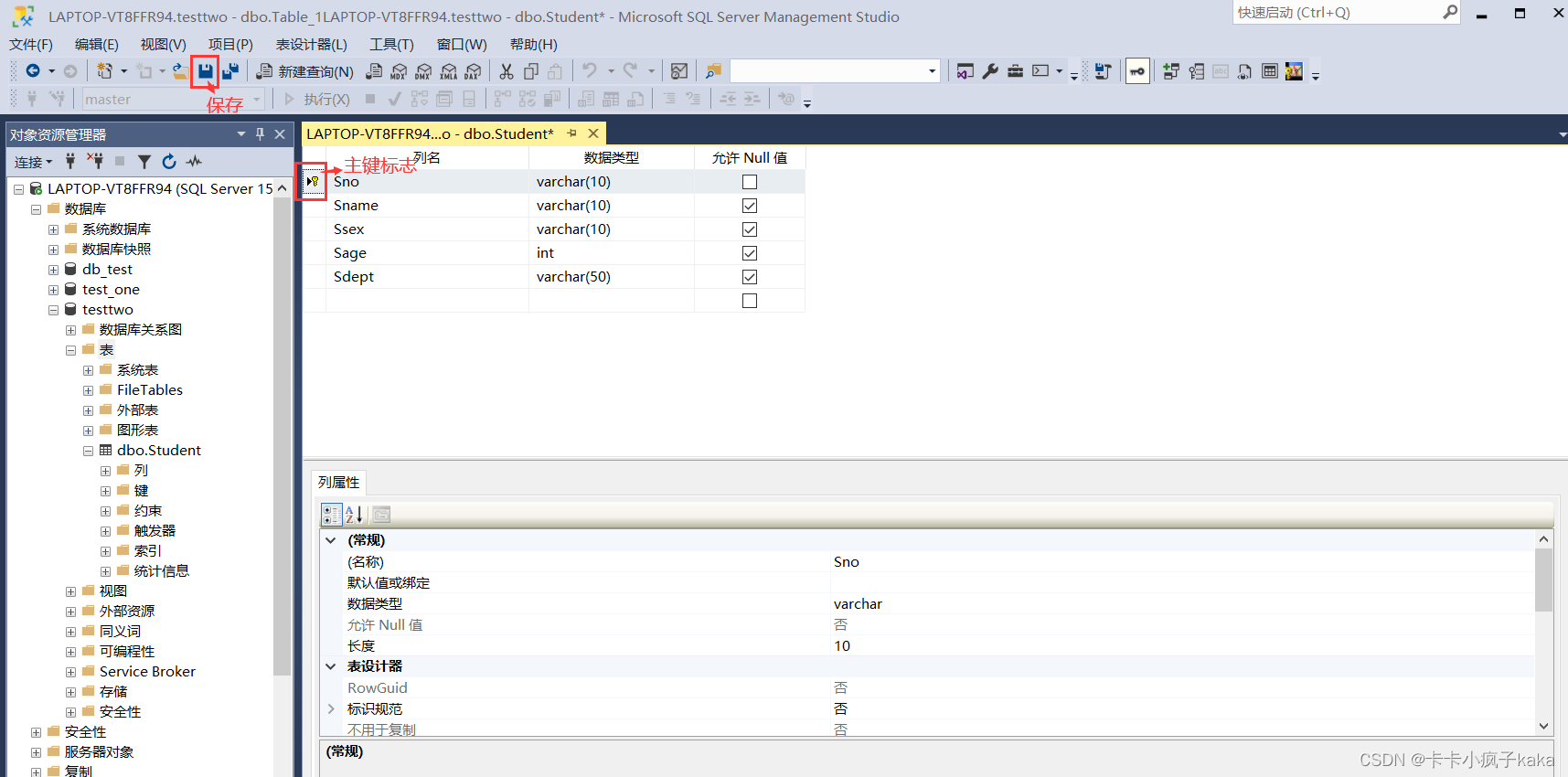Expand the 标识规范 property row
Viewport: 1568px width, 777px height.
click(331, 708)
